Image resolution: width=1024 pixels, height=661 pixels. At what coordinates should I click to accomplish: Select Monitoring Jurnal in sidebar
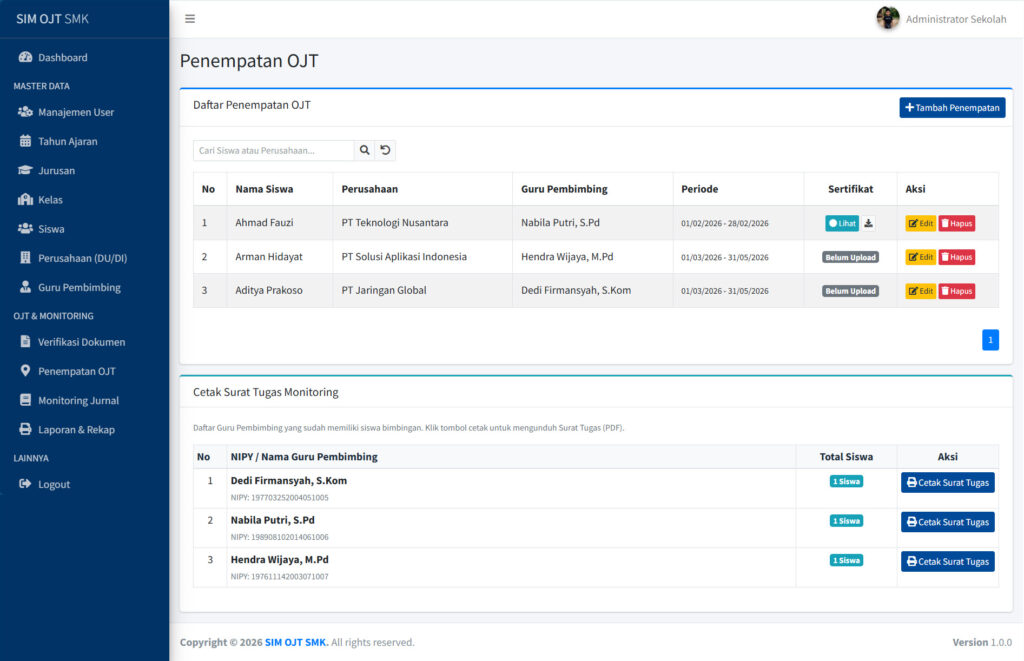tap(78, 401)
